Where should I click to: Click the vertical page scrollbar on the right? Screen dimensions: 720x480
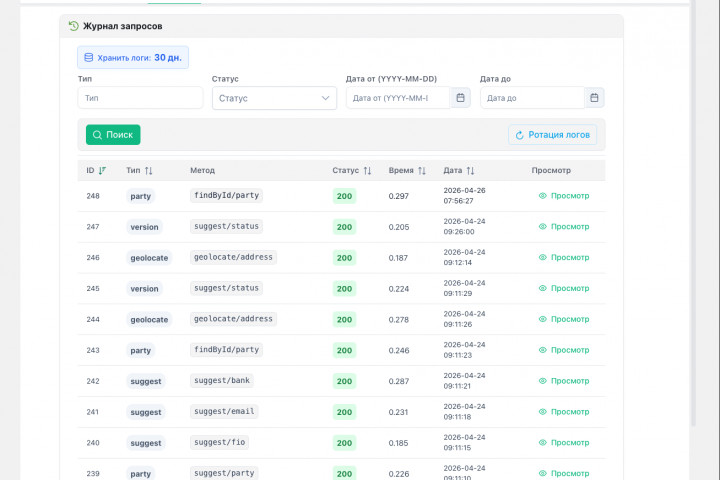[x=694, y=200]
